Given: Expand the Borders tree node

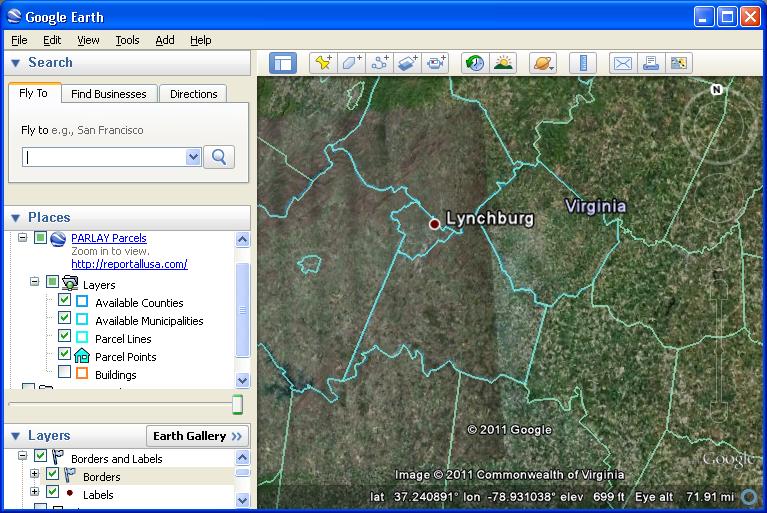Looking at the screenshot, I should [x=34, y=473].
